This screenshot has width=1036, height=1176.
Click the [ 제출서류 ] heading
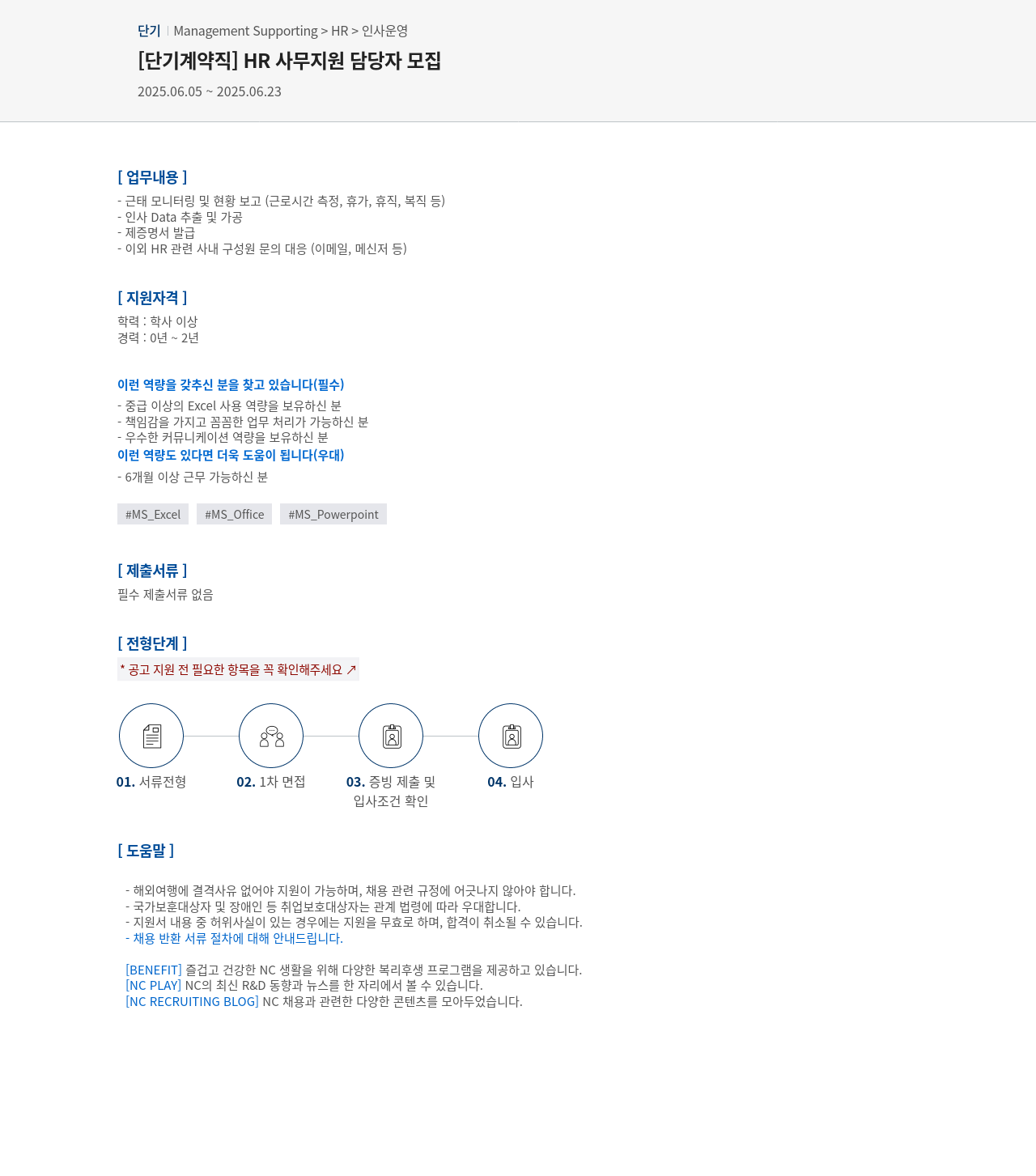point(152,571)
